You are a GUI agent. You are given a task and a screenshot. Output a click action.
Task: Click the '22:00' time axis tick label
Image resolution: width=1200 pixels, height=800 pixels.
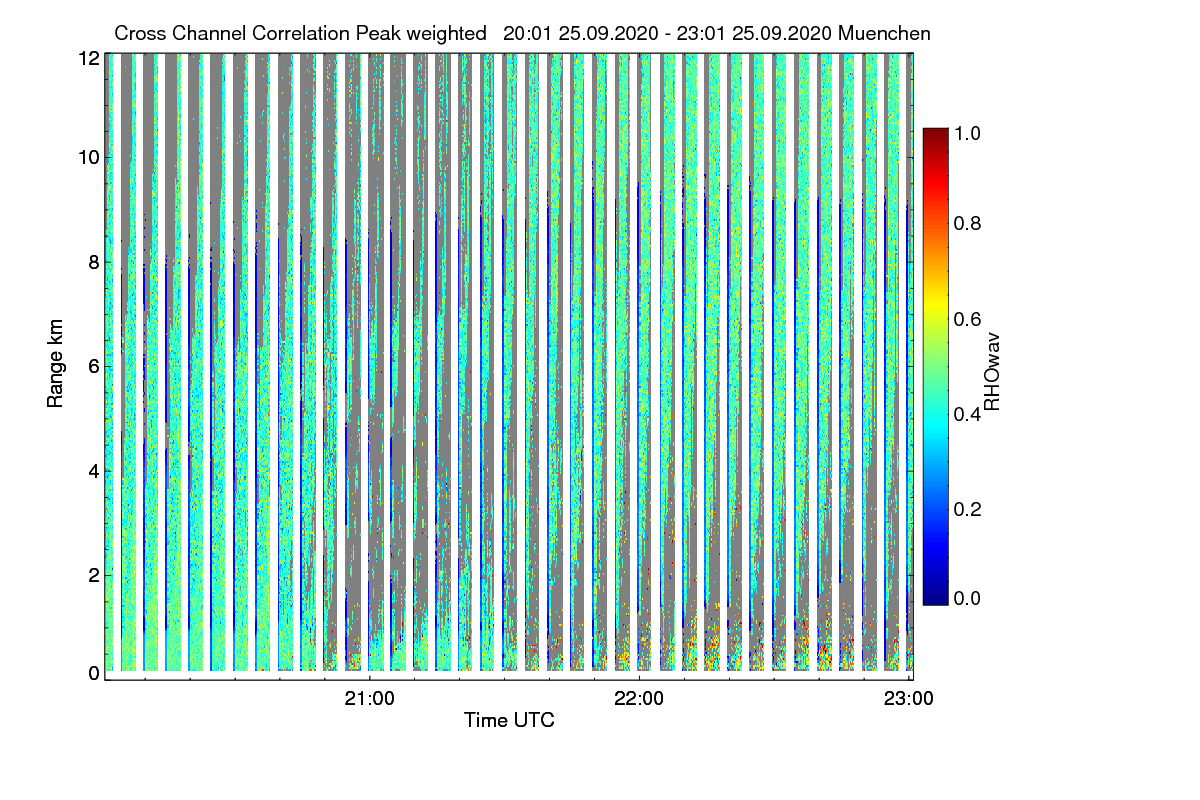(639, 698)
